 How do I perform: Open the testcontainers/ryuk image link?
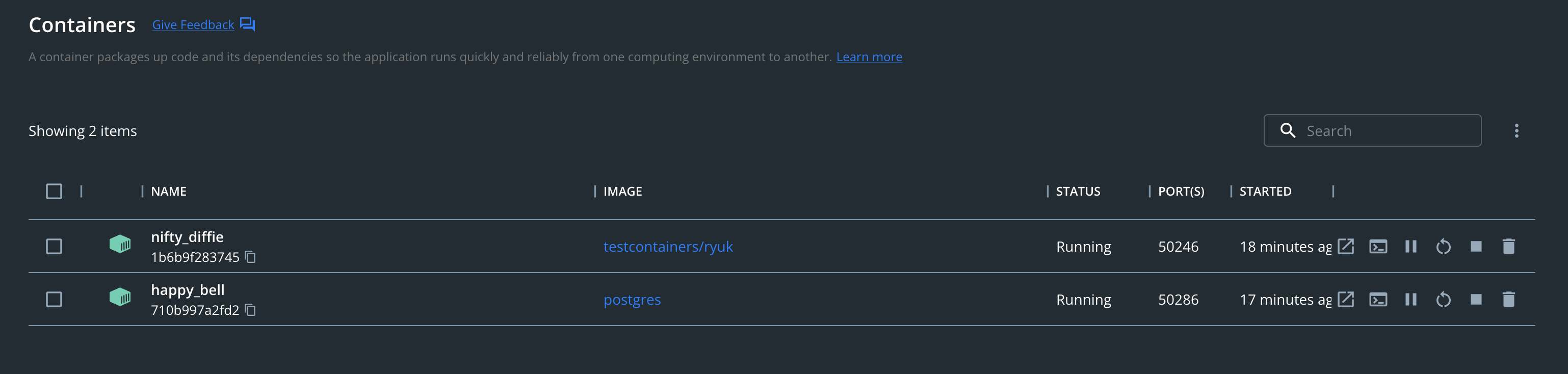[x=668, y=246]
